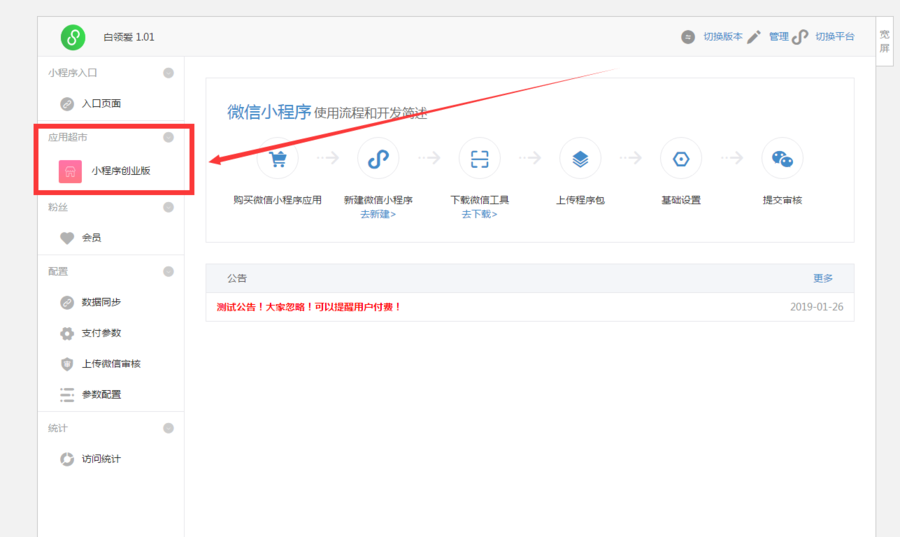Screen dimensions: 900x537
Task: Click the heart member icon
Action: tap(67, 238)
